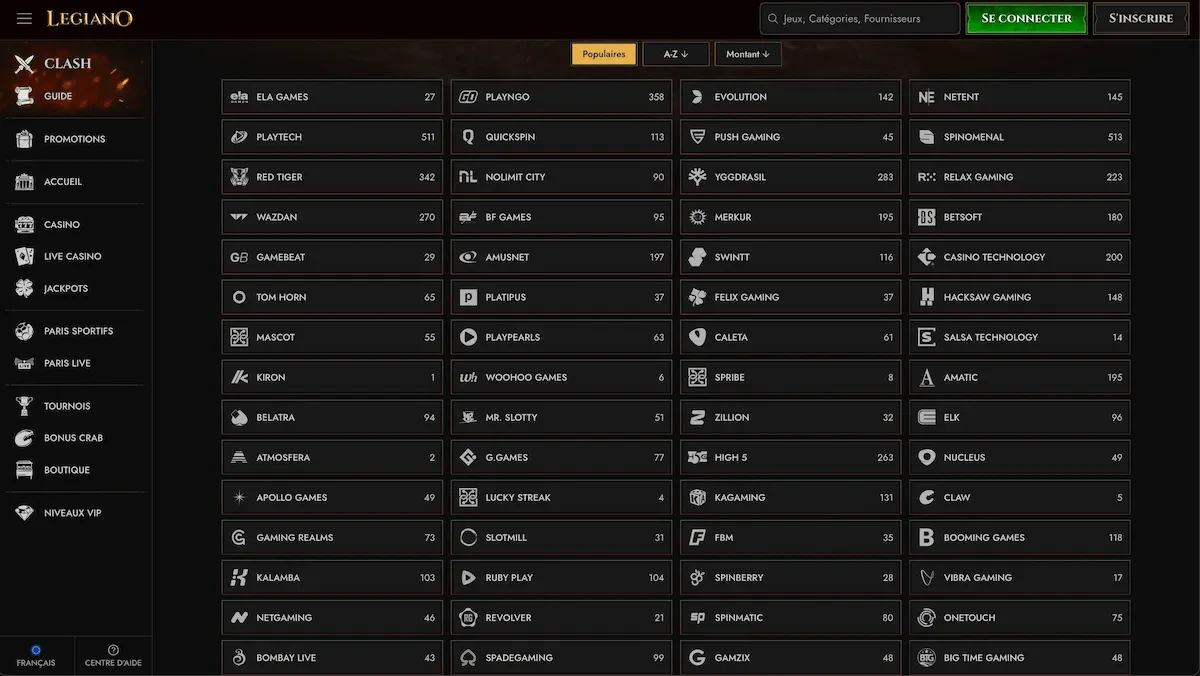
Task: Select Spinomenal provider tile
Action: point(1020,137)
